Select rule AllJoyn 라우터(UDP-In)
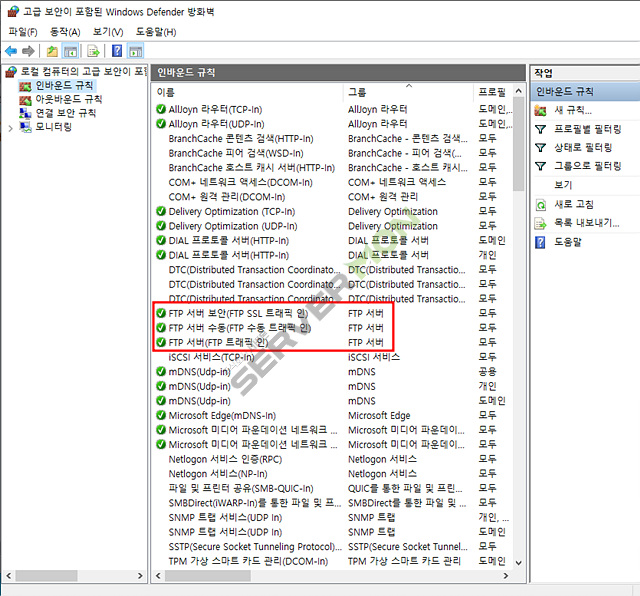 coord(216,124)
